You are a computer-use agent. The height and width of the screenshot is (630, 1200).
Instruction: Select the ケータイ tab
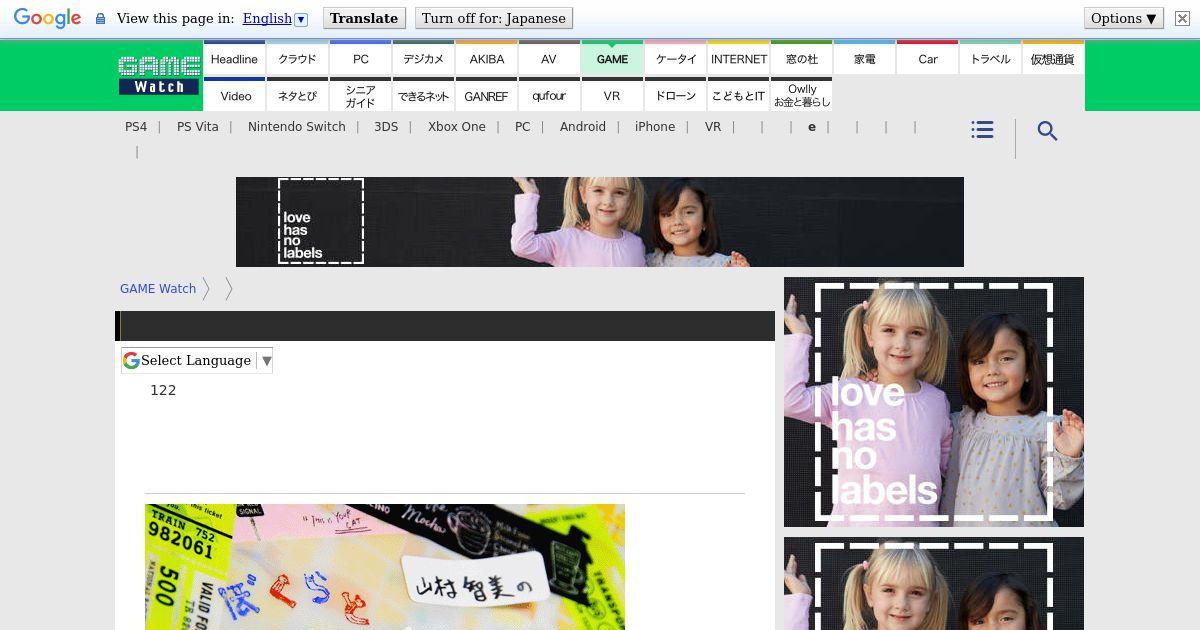pyautogui.click(x=675, y=59)
